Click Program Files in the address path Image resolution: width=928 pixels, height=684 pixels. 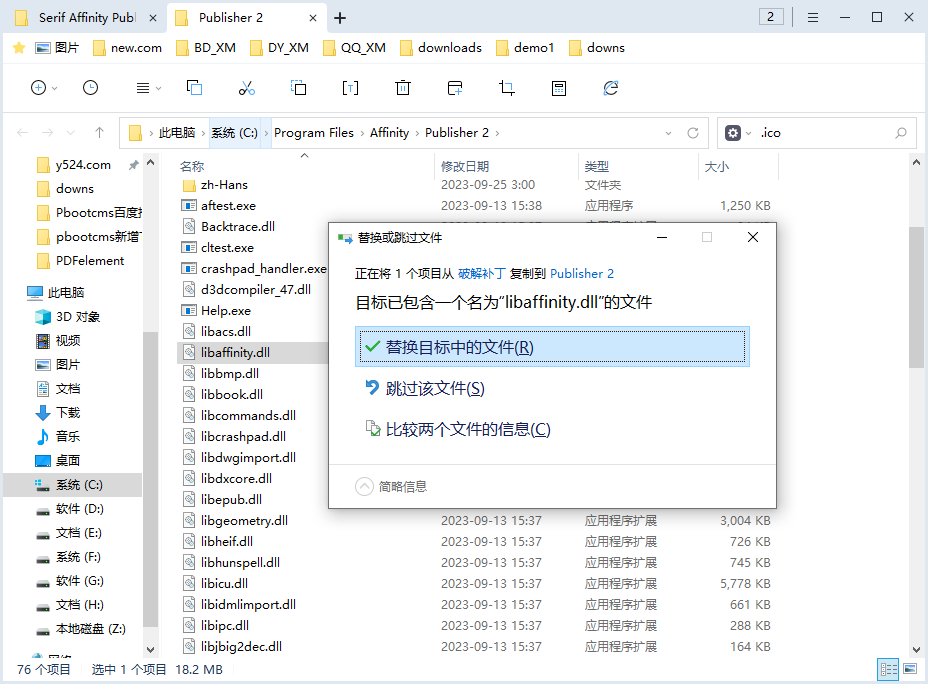(x=314, y=133)
